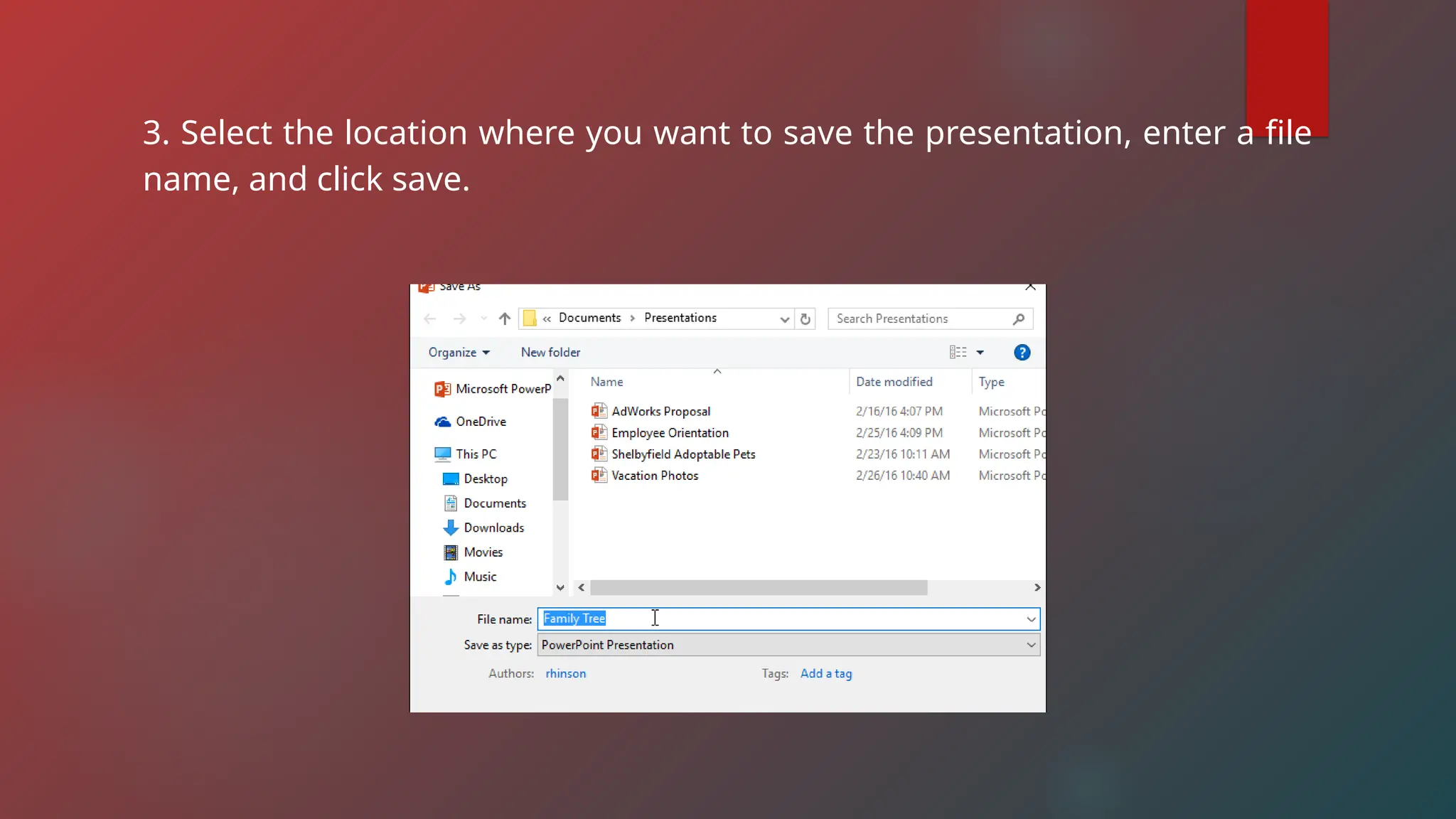
Task: Click the Back navigation arrow
Action: pyautogui.click(x=429, y=319)
